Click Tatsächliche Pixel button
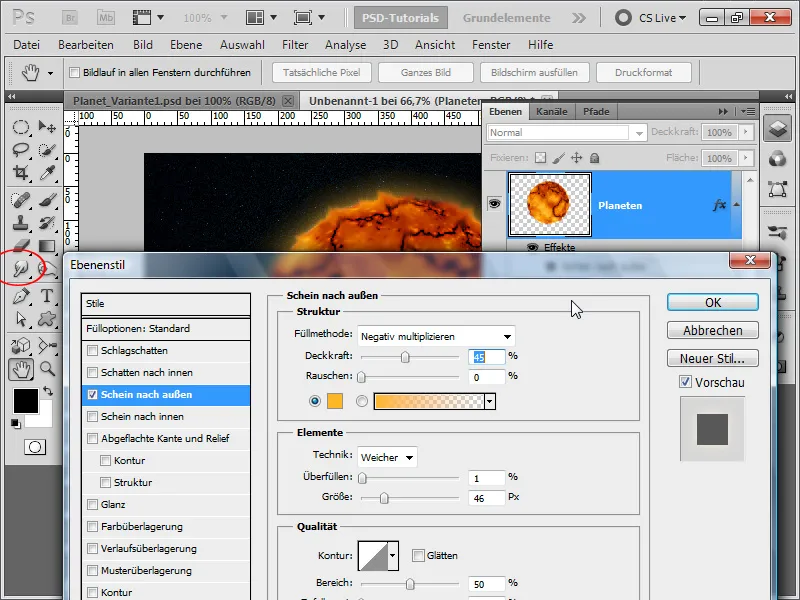Screen dimensions: 800x600 point(322,72)
